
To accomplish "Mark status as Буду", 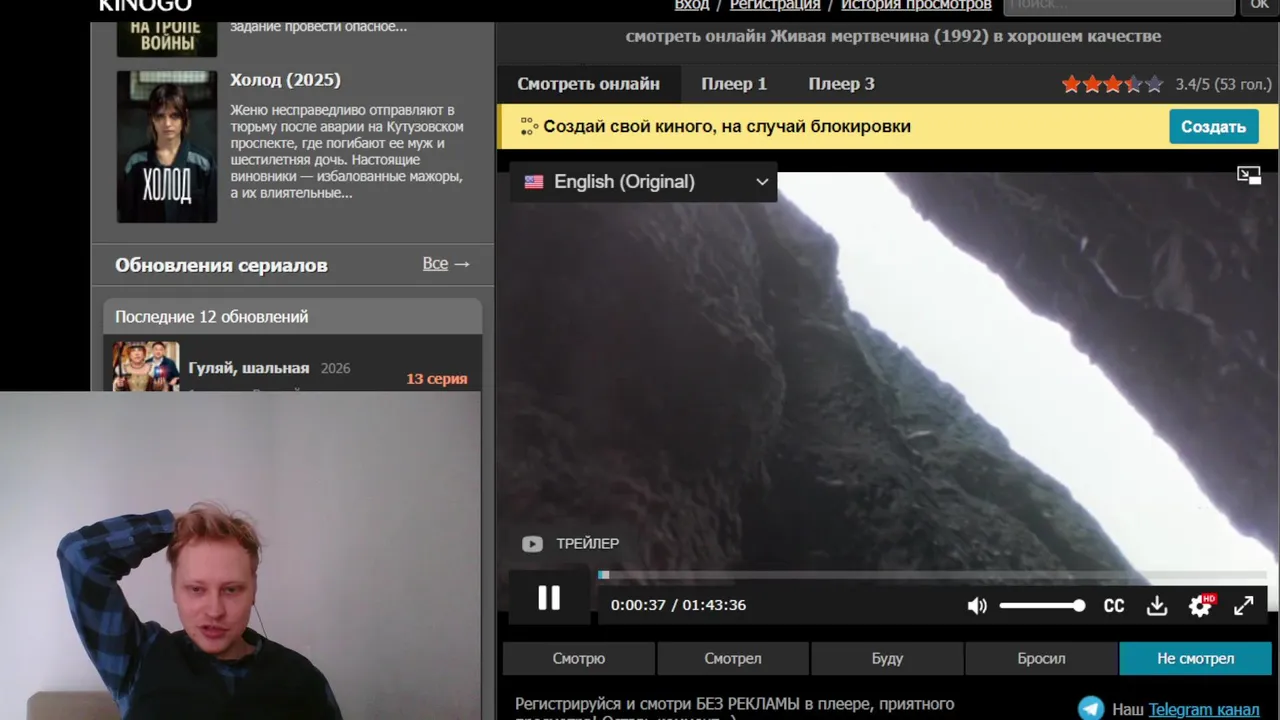I will [x=887, y=659].
